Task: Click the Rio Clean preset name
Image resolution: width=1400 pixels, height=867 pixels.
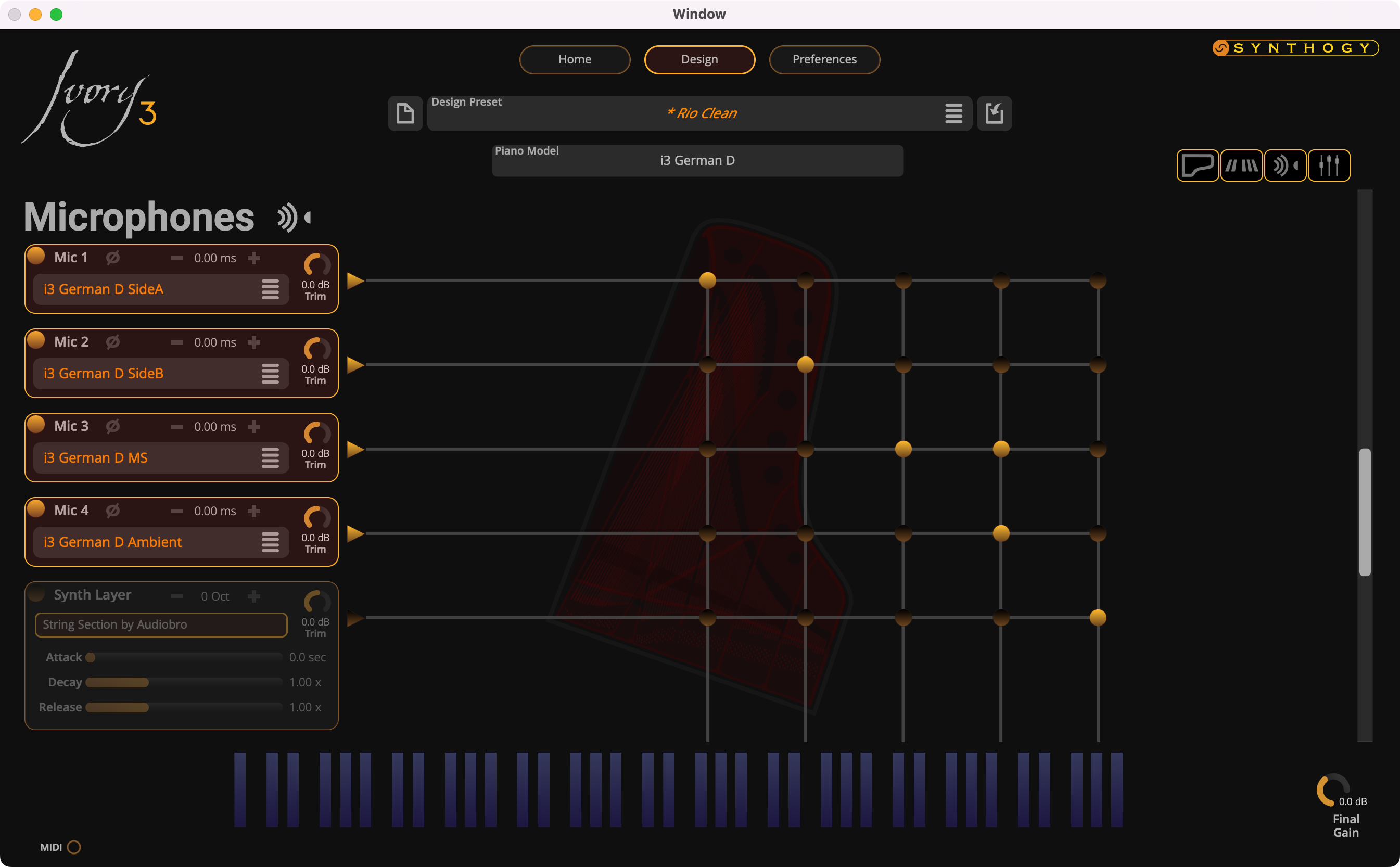Action: [x=701, y=113]
